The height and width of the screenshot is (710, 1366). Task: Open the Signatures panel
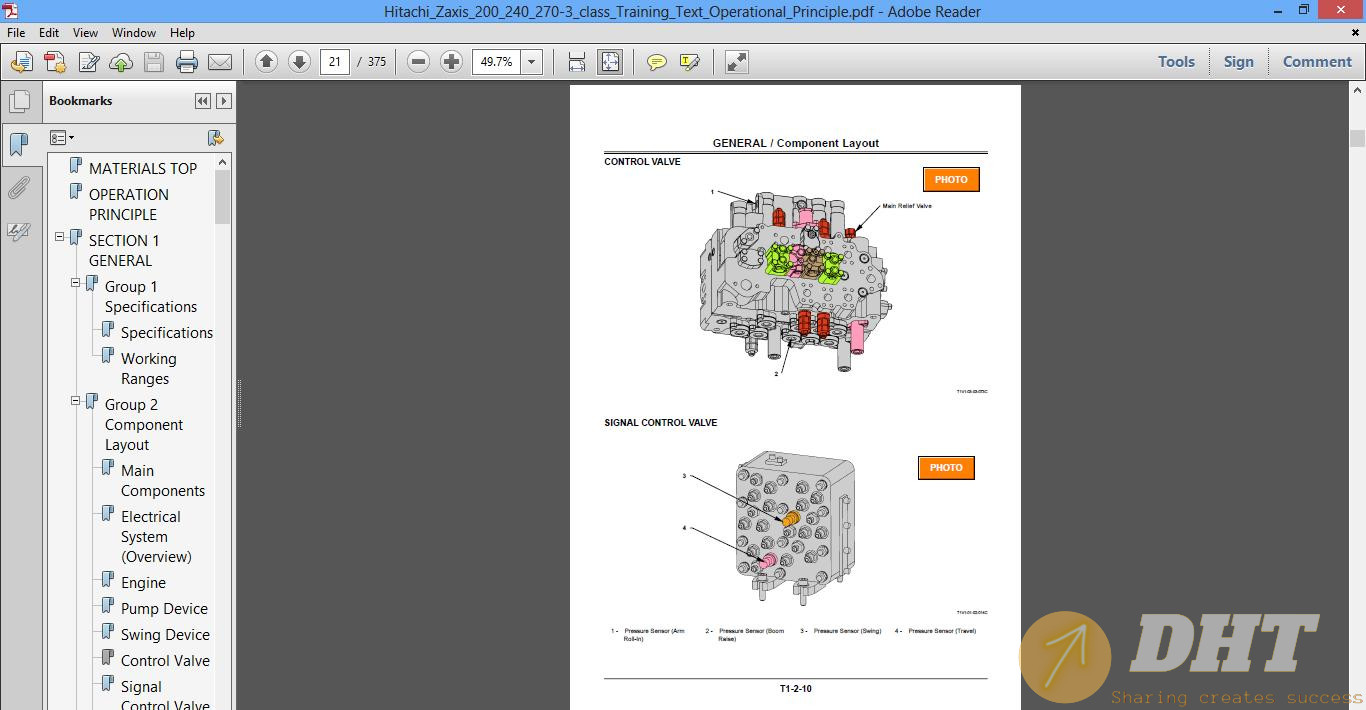19,232
